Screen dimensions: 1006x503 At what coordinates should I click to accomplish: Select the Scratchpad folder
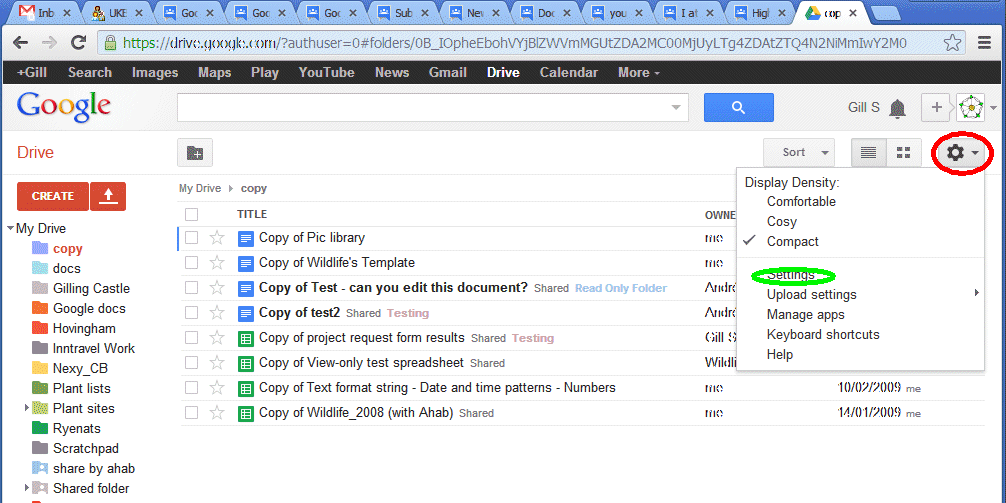point(86,448)
